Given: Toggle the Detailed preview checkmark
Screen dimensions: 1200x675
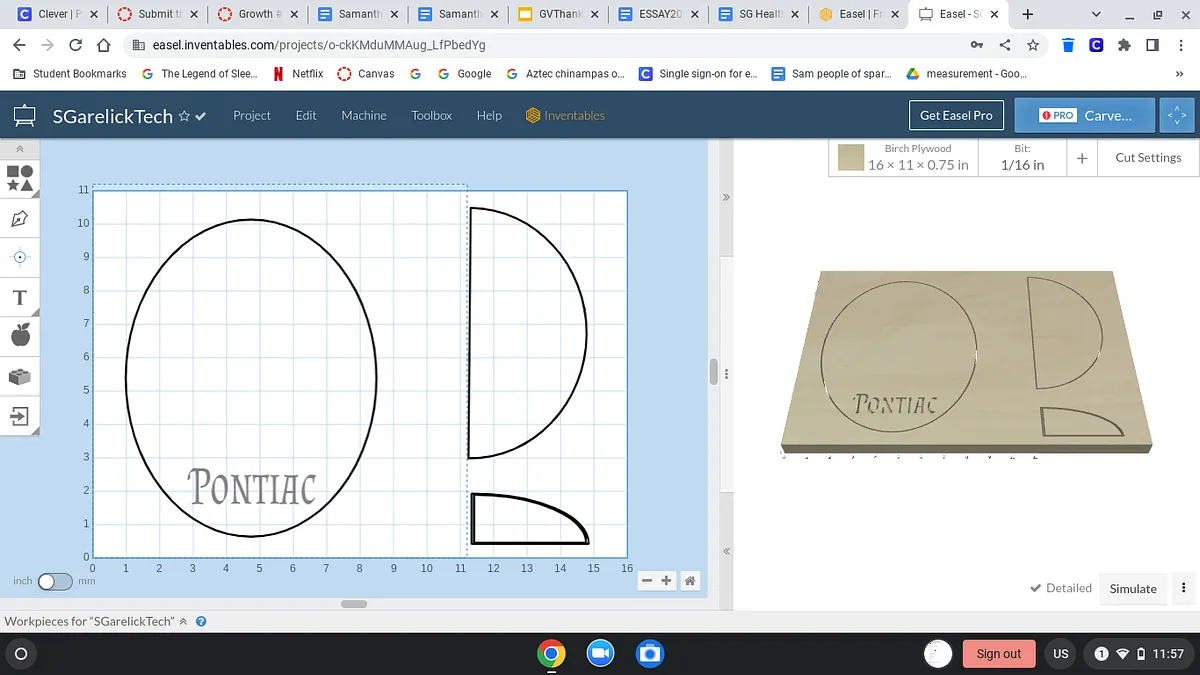Looking at the screenshot, I should pyautogui.click(x=1060, y=588).
